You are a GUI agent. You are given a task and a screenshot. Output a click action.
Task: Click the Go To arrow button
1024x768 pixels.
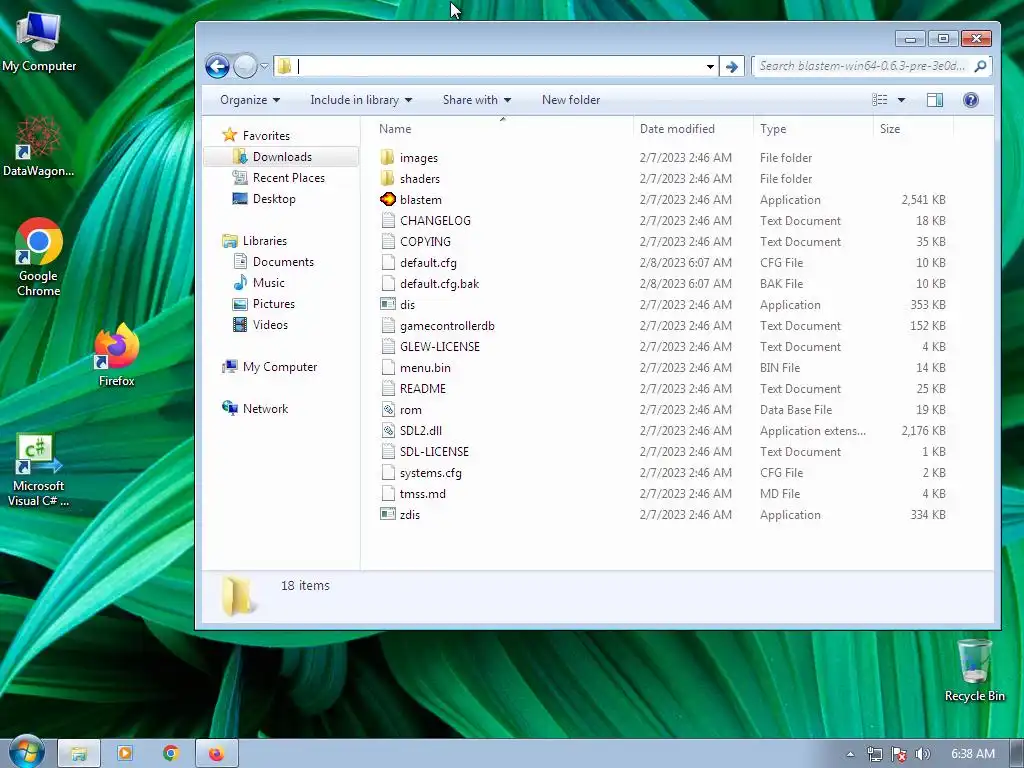pos(731,67)
